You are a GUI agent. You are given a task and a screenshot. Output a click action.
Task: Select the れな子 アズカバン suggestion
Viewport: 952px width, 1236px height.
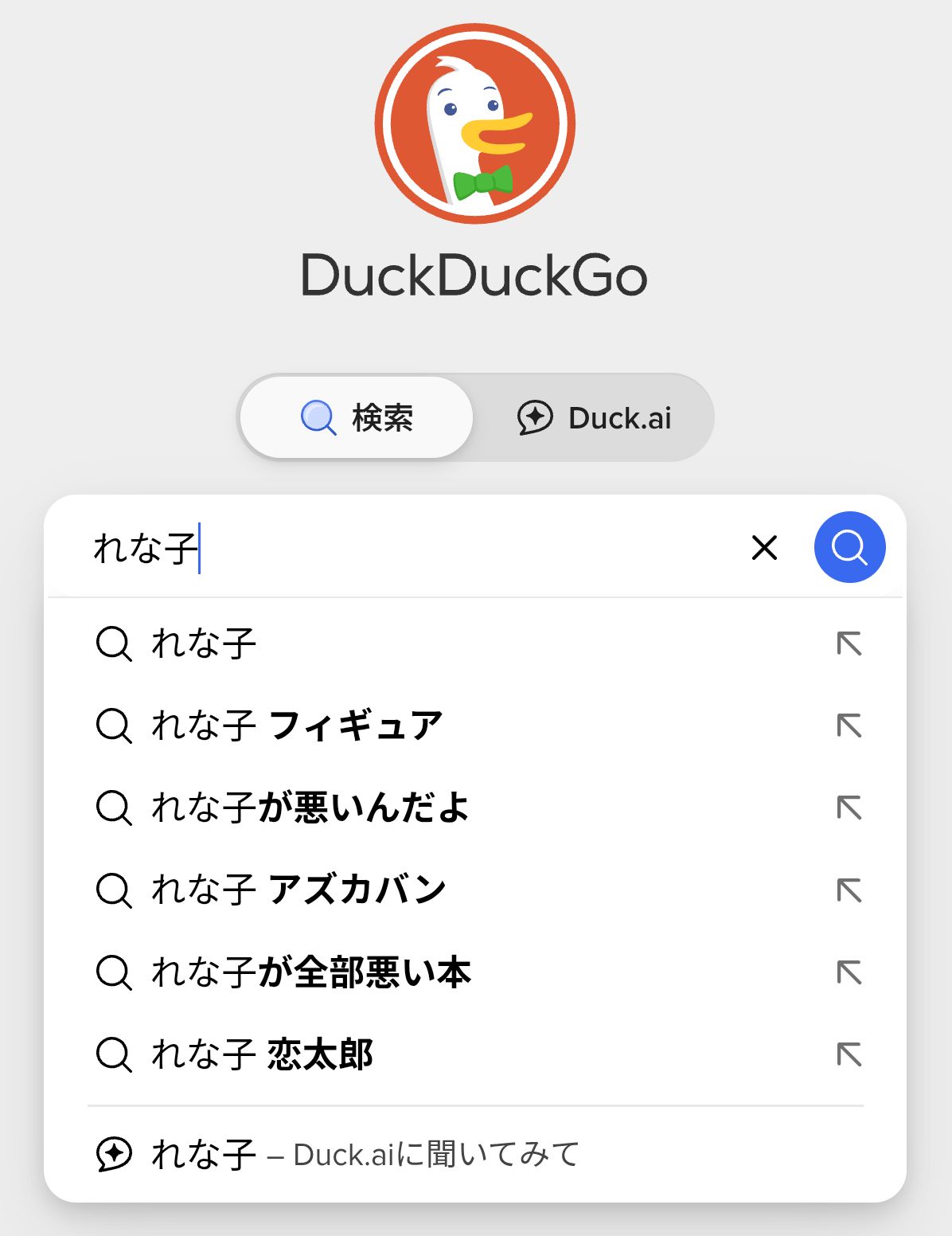tap(298, 890)
